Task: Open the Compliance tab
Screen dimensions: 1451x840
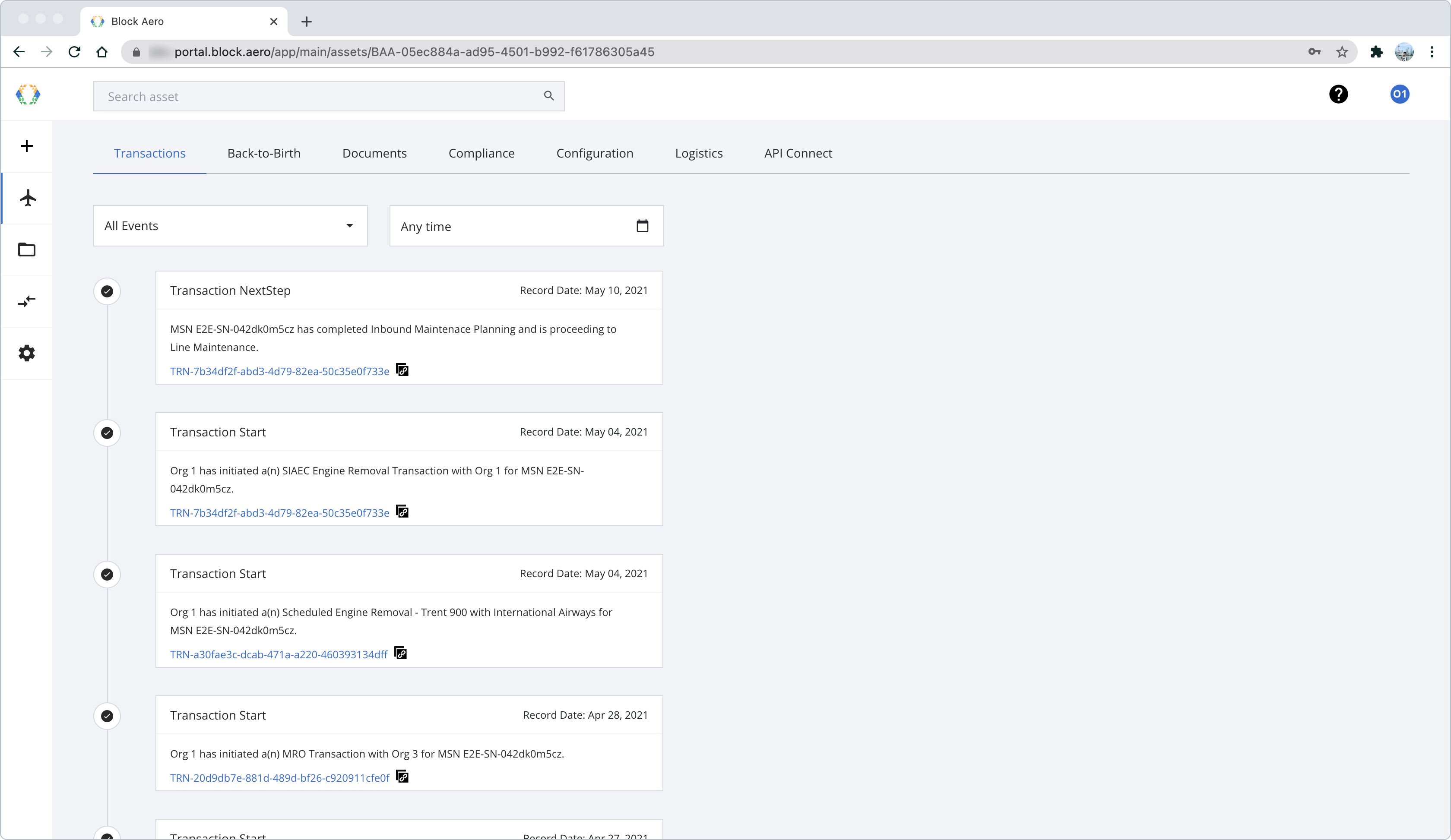Action: tap(482, 153)
